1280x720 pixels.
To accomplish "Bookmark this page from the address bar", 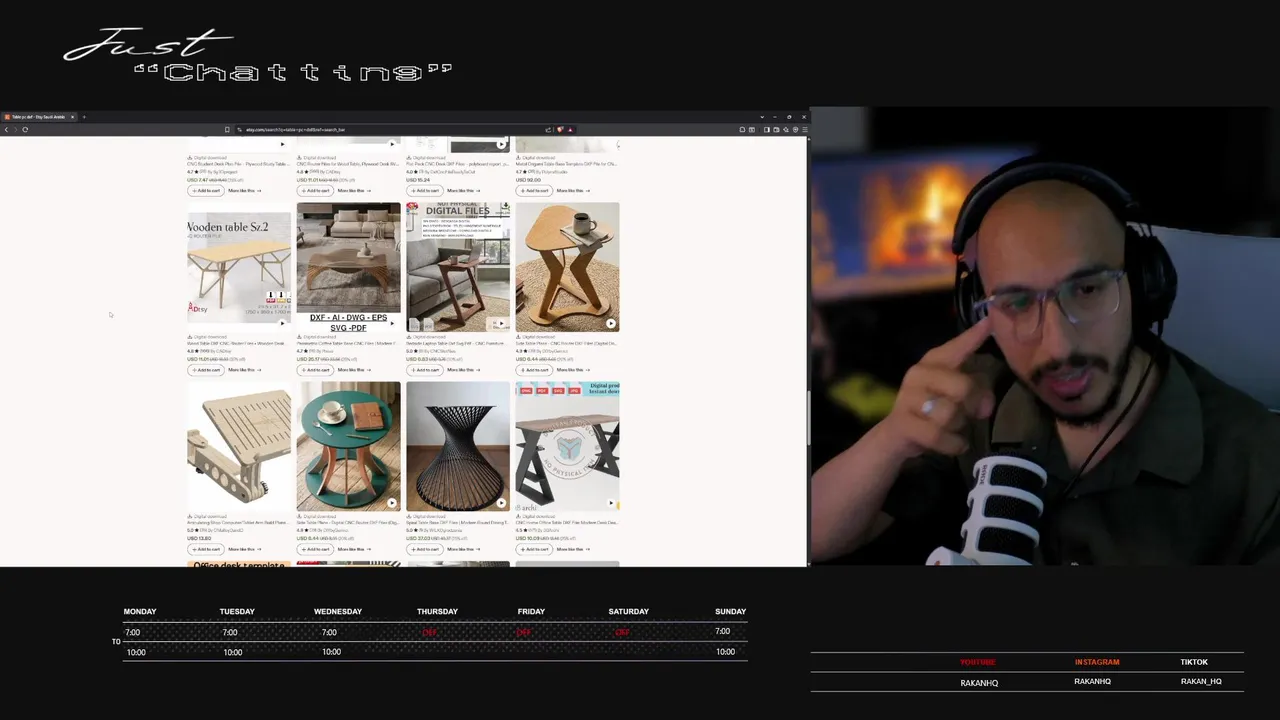I will tap(227, 129).
